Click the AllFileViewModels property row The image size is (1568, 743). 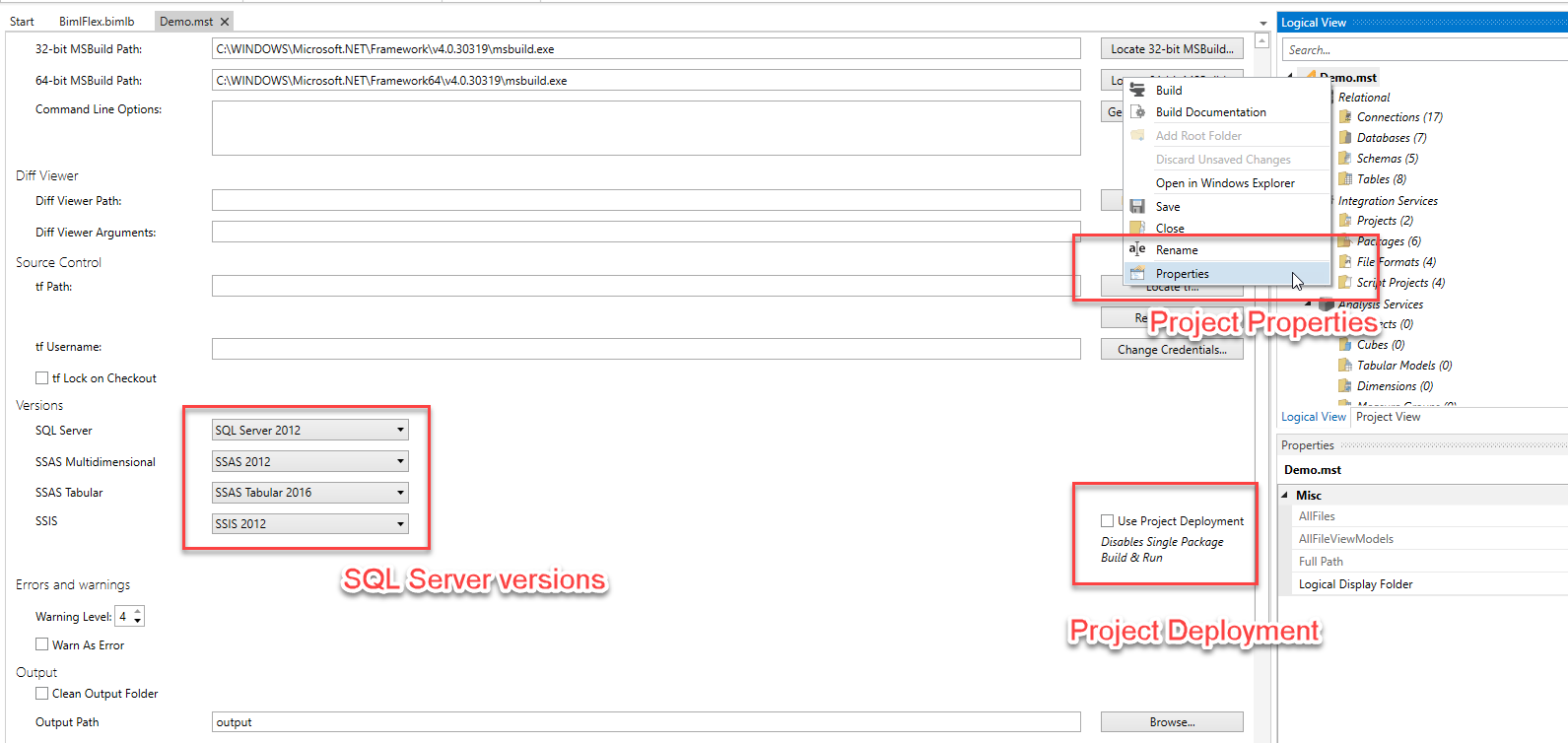tap(1430, 539)
